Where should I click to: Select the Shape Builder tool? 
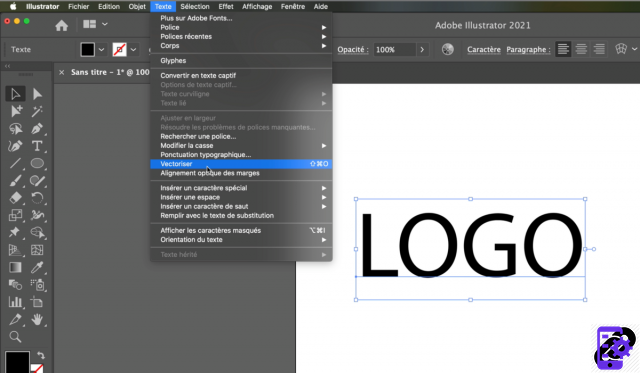(x=37, y=232)
